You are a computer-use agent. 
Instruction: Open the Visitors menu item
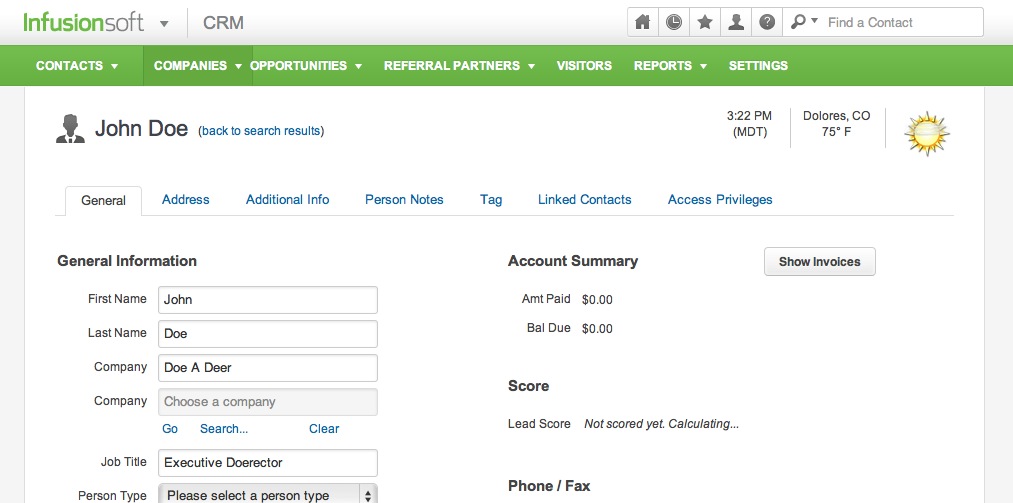[x=584, y=65]
